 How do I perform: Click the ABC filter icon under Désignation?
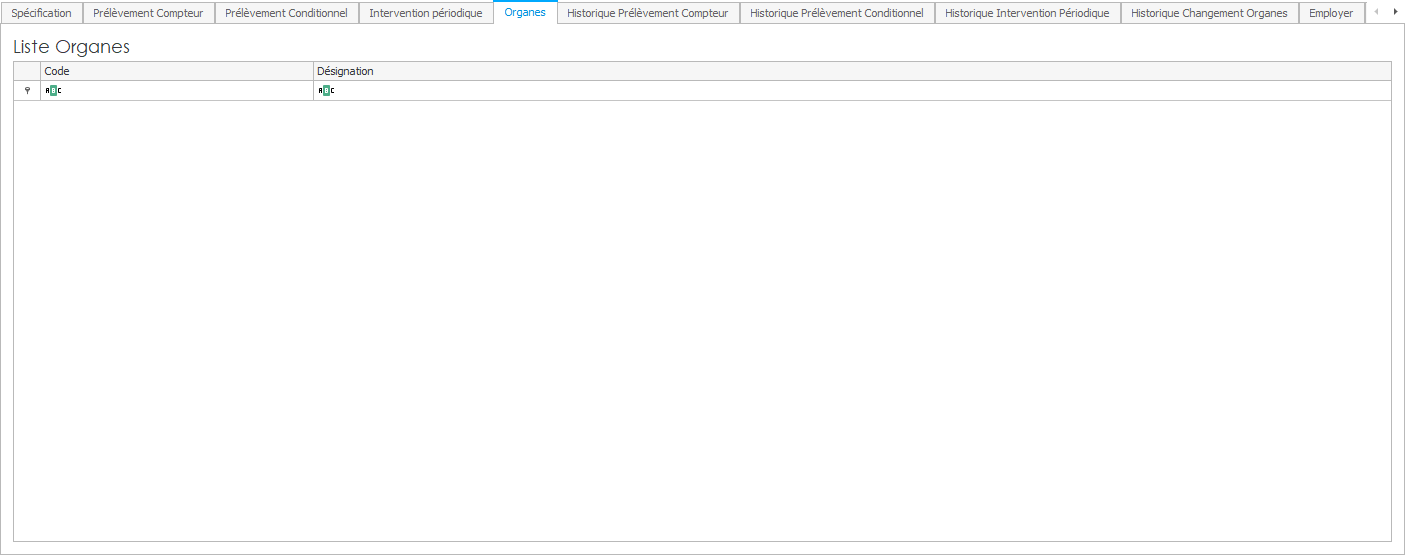pyautogui.click(x=326, y=91)
